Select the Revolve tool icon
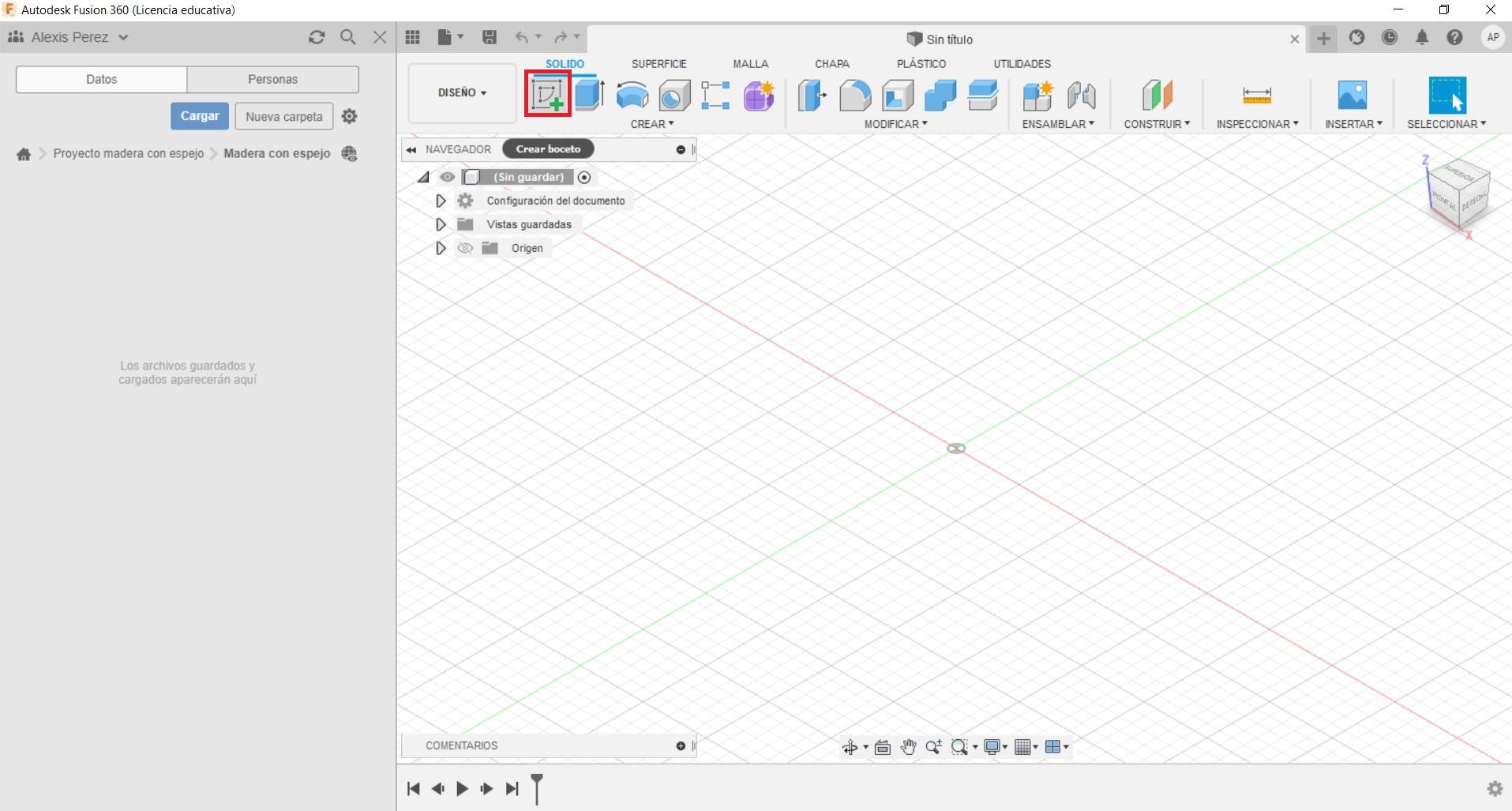Image resolution: width=1512 pixels, height=811 pixels. (x=632, y=95)
